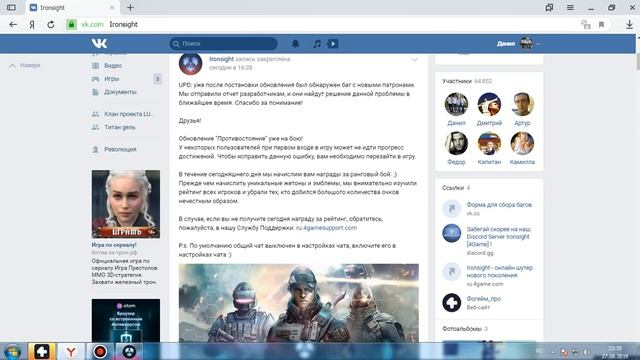Click the taskbar clock
Image resolution: width=640 pixels, height=360 pixels.
(615, 352)
